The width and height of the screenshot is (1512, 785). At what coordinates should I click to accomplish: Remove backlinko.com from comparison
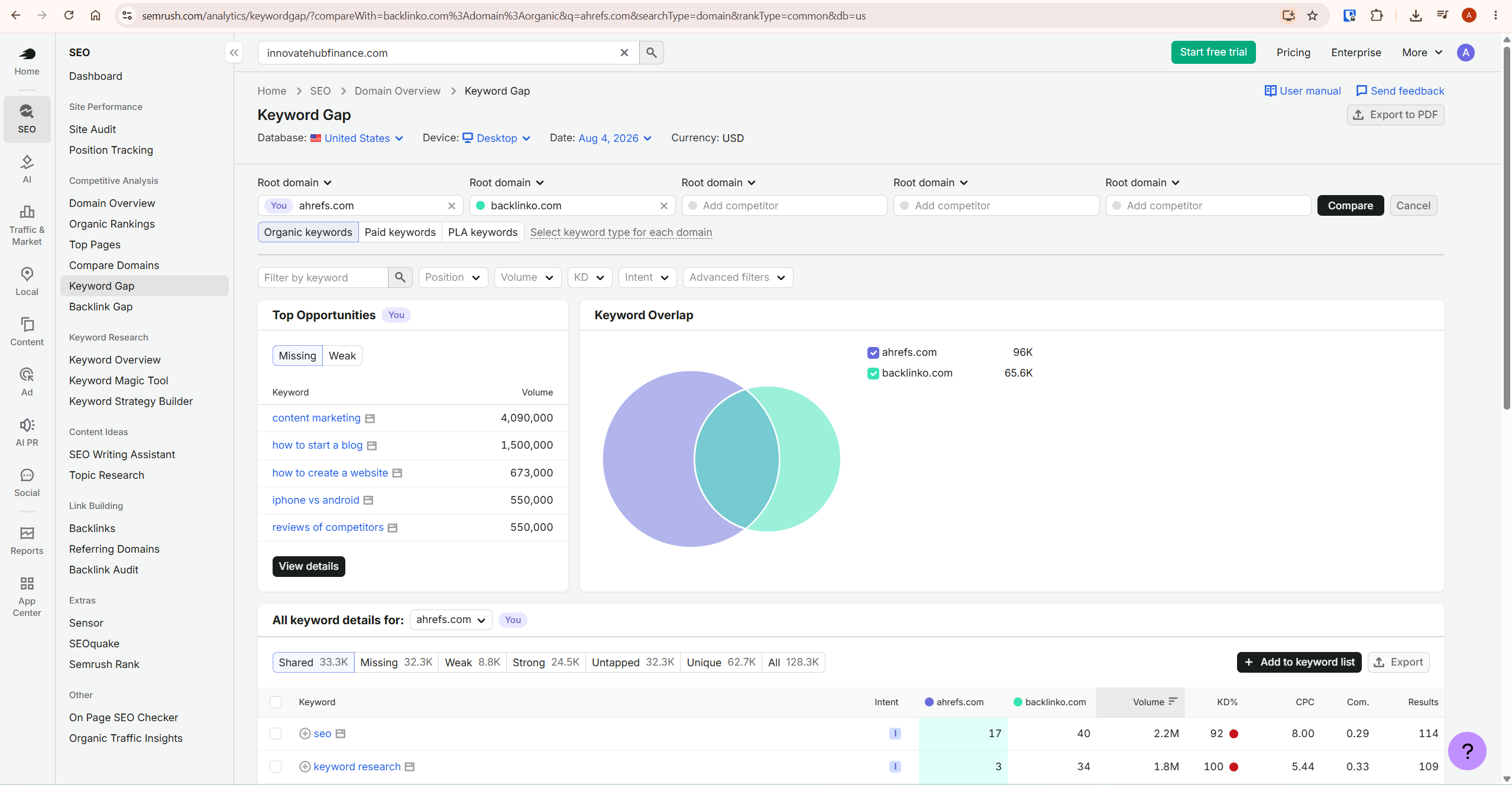(663, 206)
